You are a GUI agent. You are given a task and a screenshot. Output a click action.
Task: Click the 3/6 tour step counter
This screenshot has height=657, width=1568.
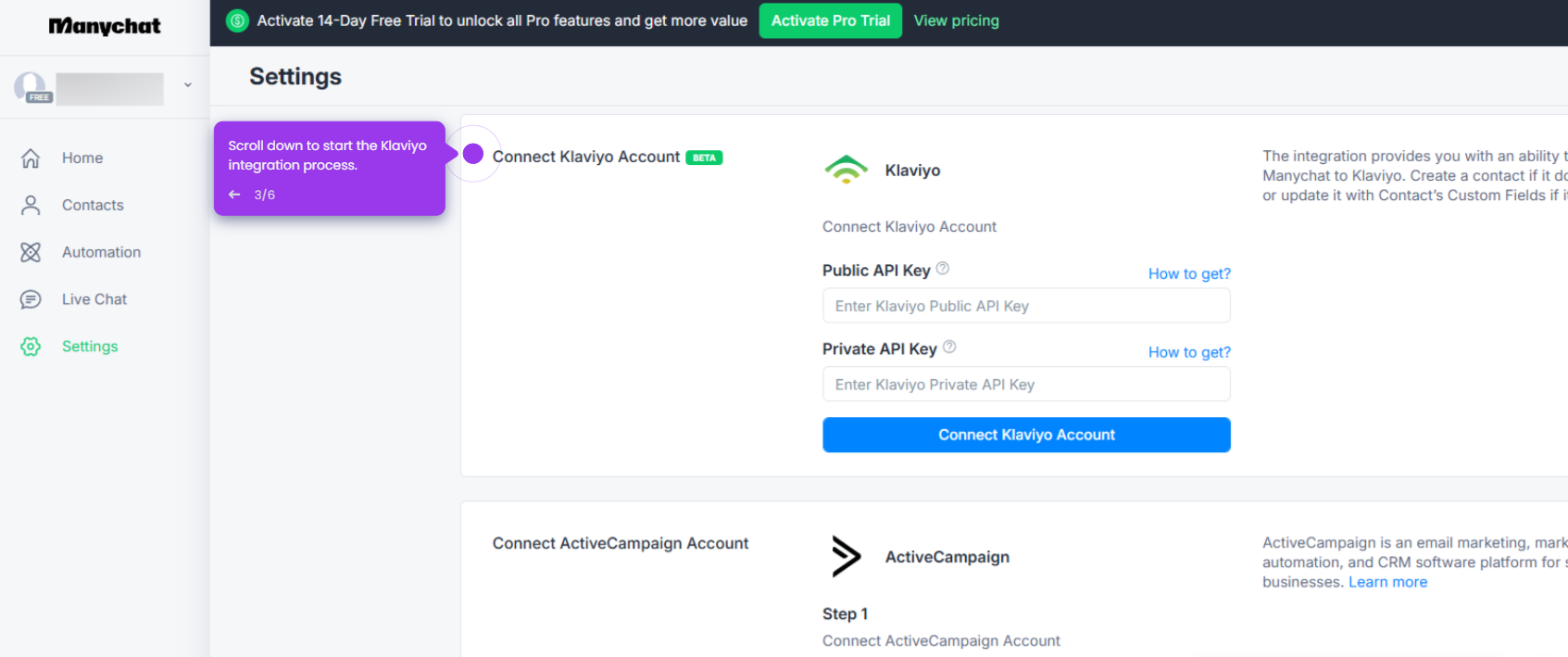[265, 195]
